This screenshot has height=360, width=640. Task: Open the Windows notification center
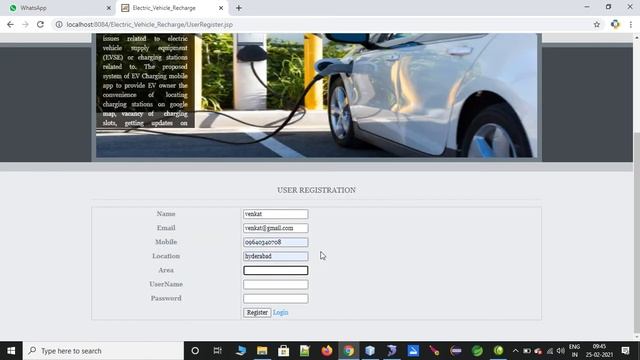click(625, 351)
